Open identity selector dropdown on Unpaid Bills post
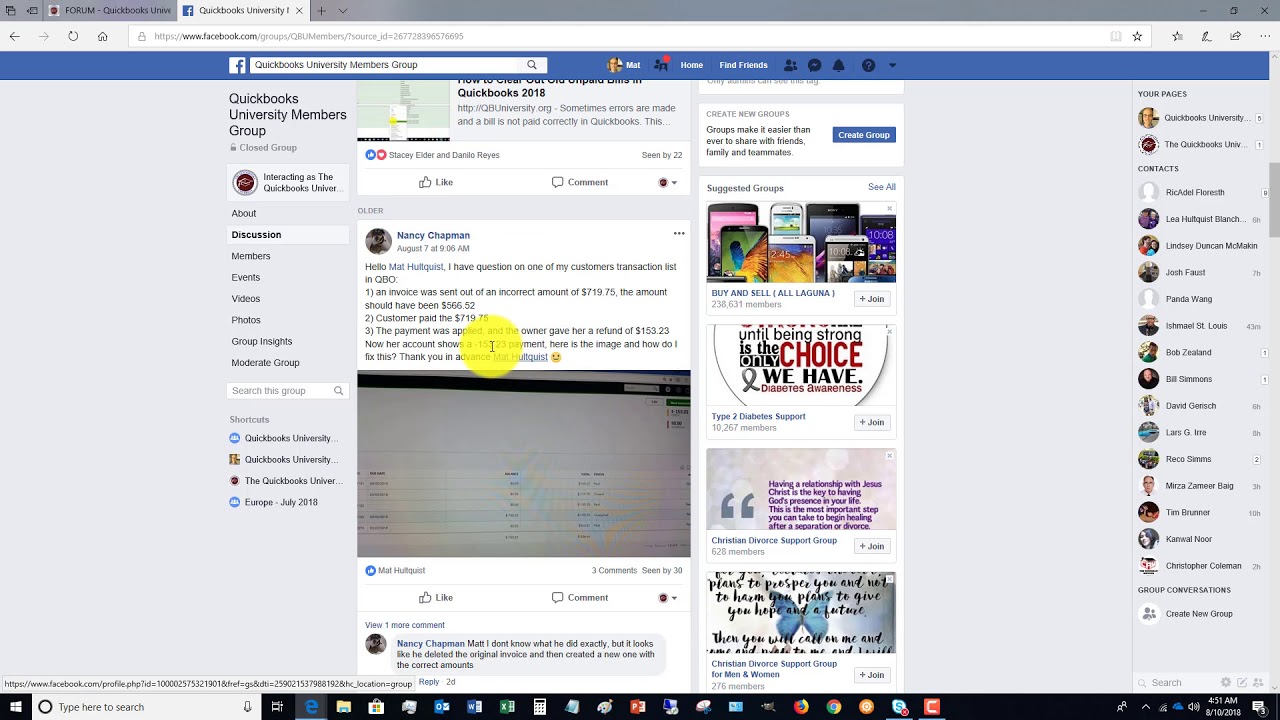This screenshot has width=1280, height=720. click(x=667, y=182)
